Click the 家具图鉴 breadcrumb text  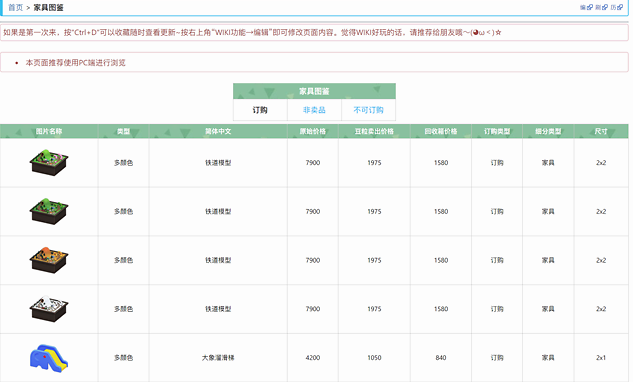(48, 7)
